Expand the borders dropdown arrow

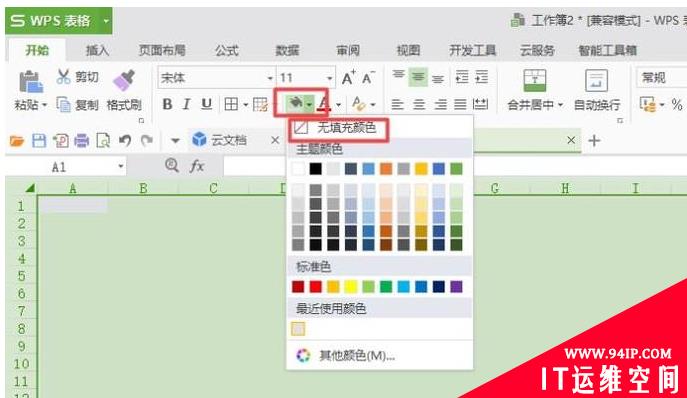pos(245,105)
